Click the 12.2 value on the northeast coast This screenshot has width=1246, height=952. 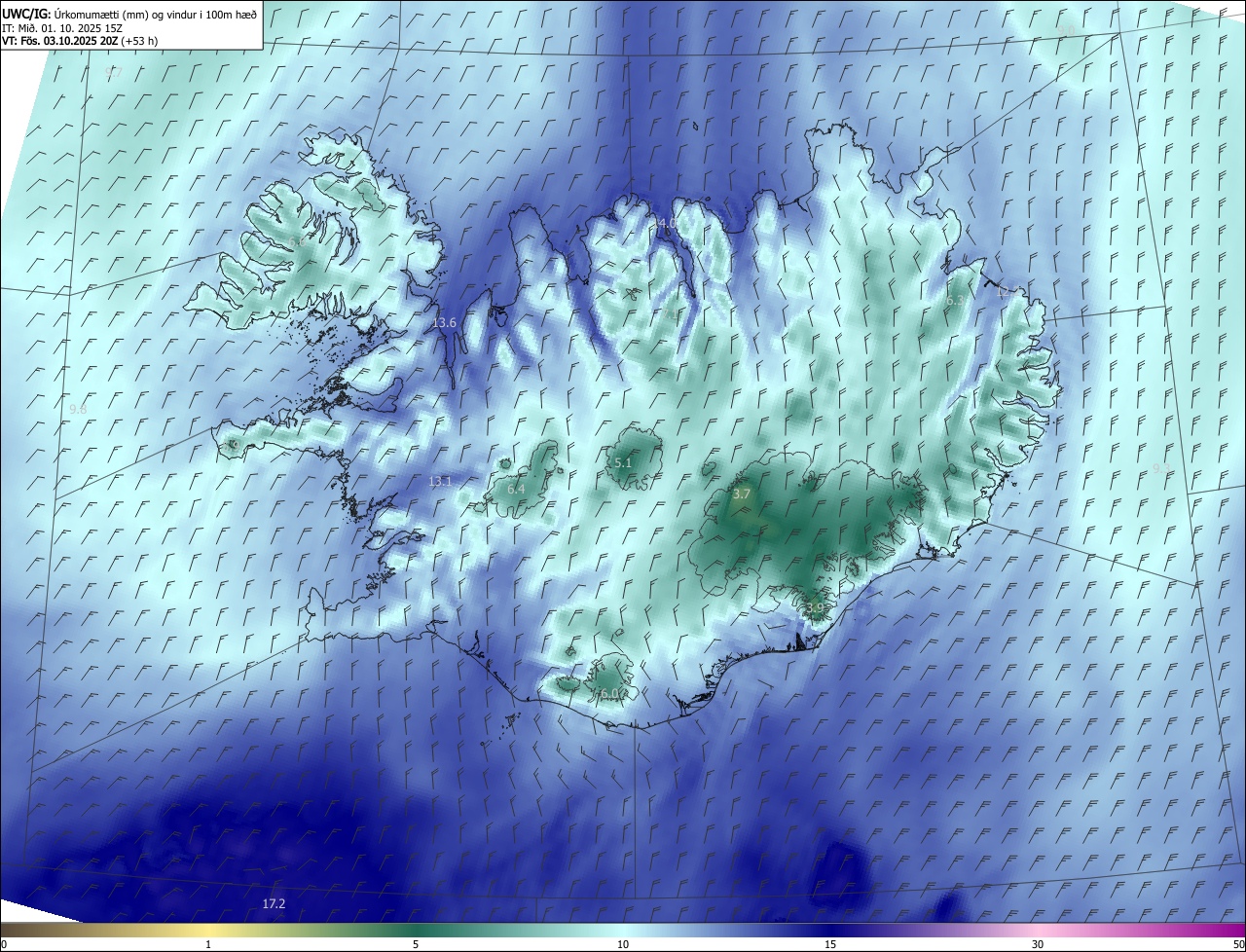coord(1007,291)
